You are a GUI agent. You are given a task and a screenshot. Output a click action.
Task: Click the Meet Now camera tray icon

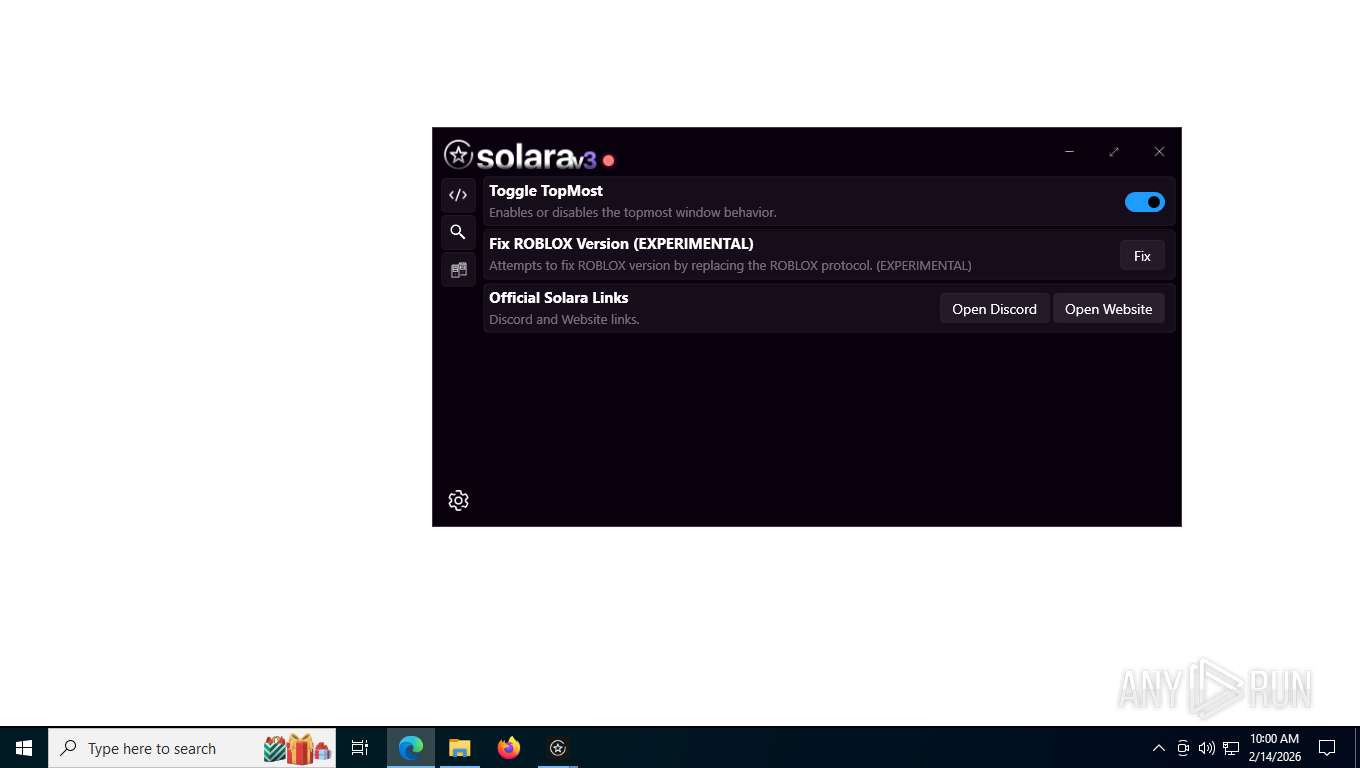point(1183,748)
